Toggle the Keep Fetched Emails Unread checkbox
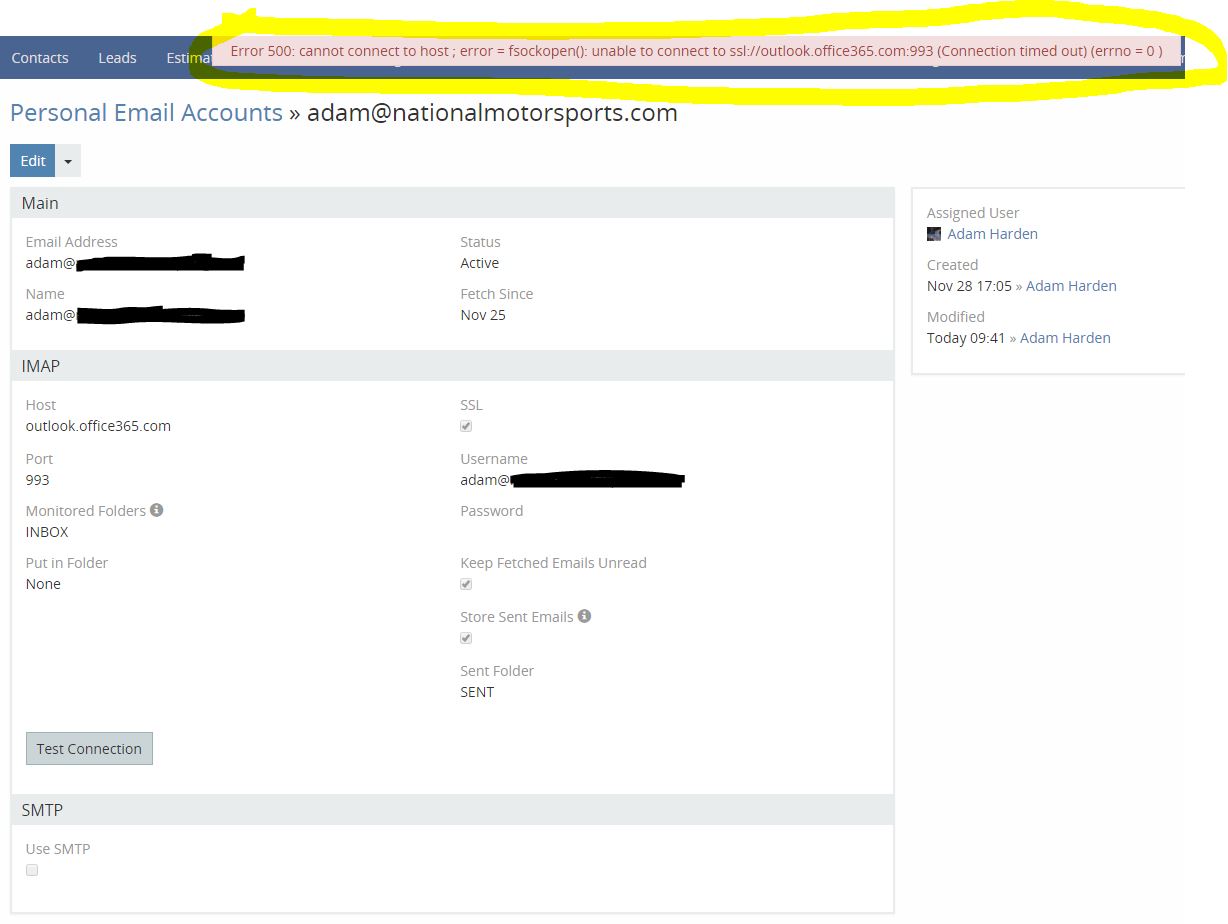Viewport: 1228px width, 924px height. coord(466,584)
